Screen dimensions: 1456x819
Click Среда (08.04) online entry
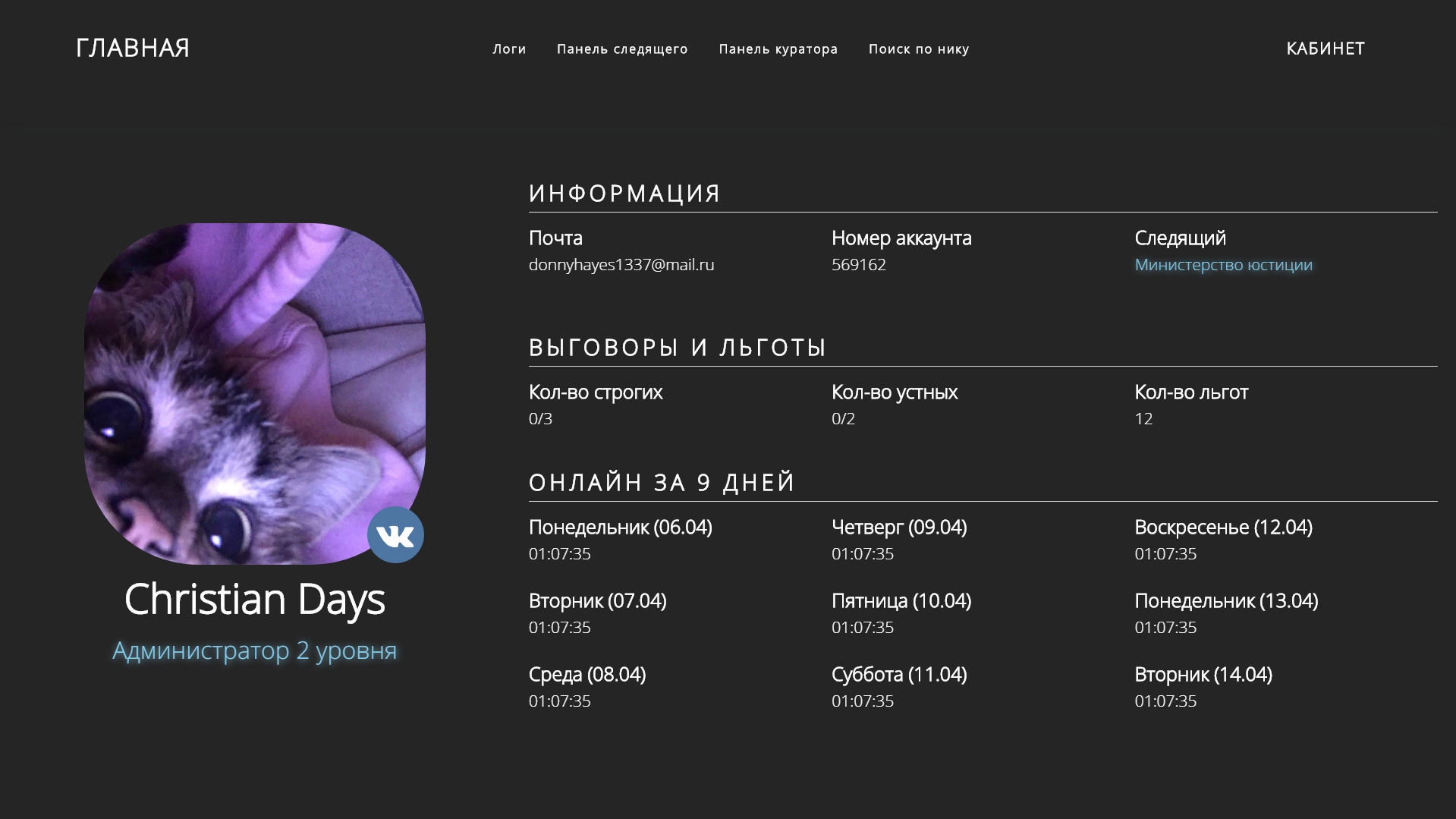pyautogui.click(x=587, y=675)
